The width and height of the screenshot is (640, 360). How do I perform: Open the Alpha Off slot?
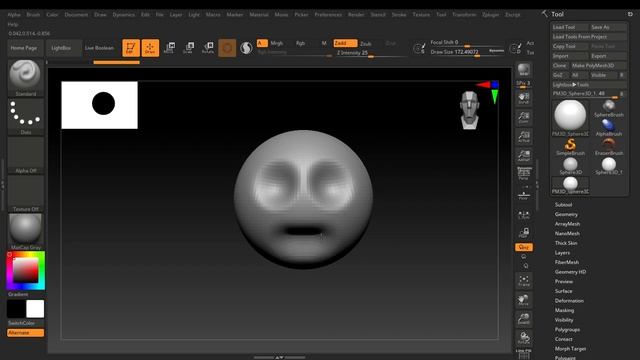(25, 155)
